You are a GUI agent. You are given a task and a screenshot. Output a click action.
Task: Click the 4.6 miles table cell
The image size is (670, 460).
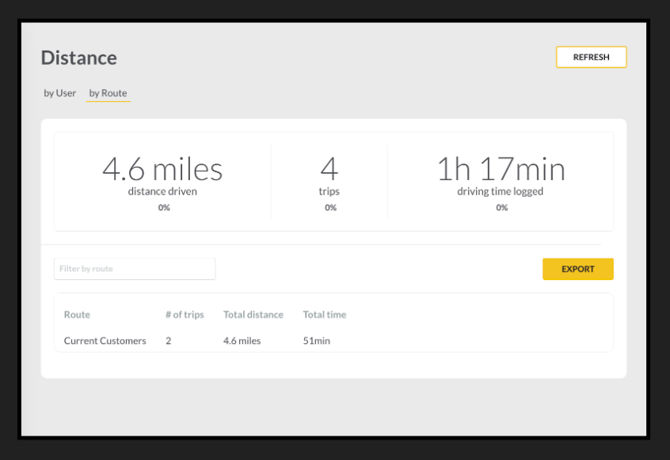pyautogui.click(x=242, y=341)
